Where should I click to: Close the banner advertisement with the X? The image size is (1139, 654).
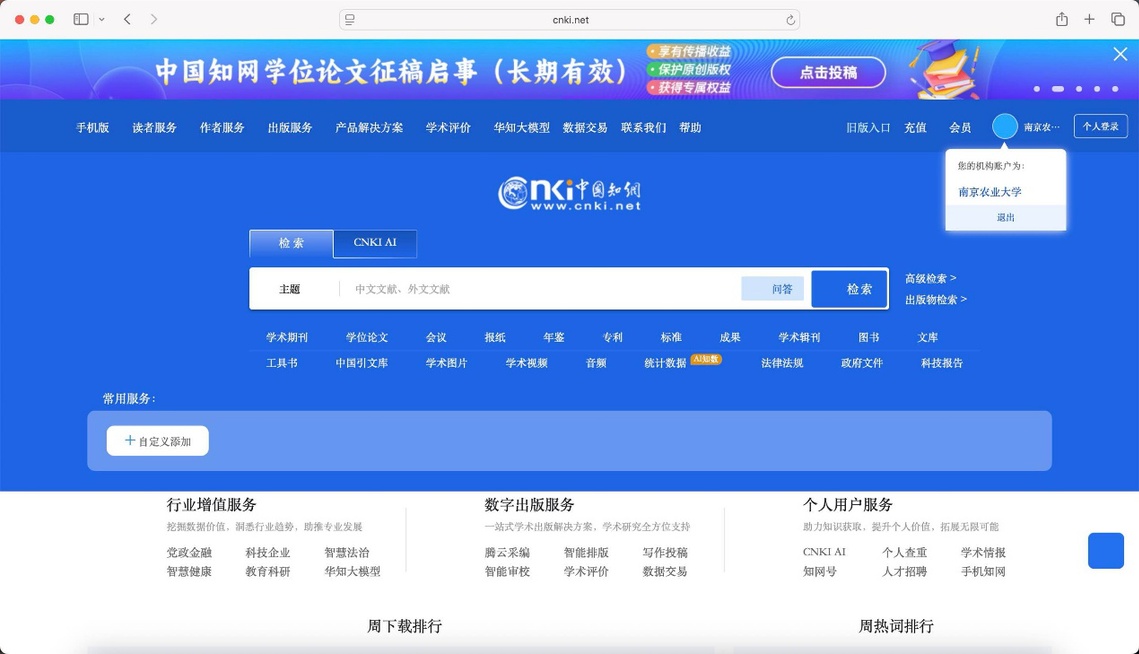(1120, 54)
